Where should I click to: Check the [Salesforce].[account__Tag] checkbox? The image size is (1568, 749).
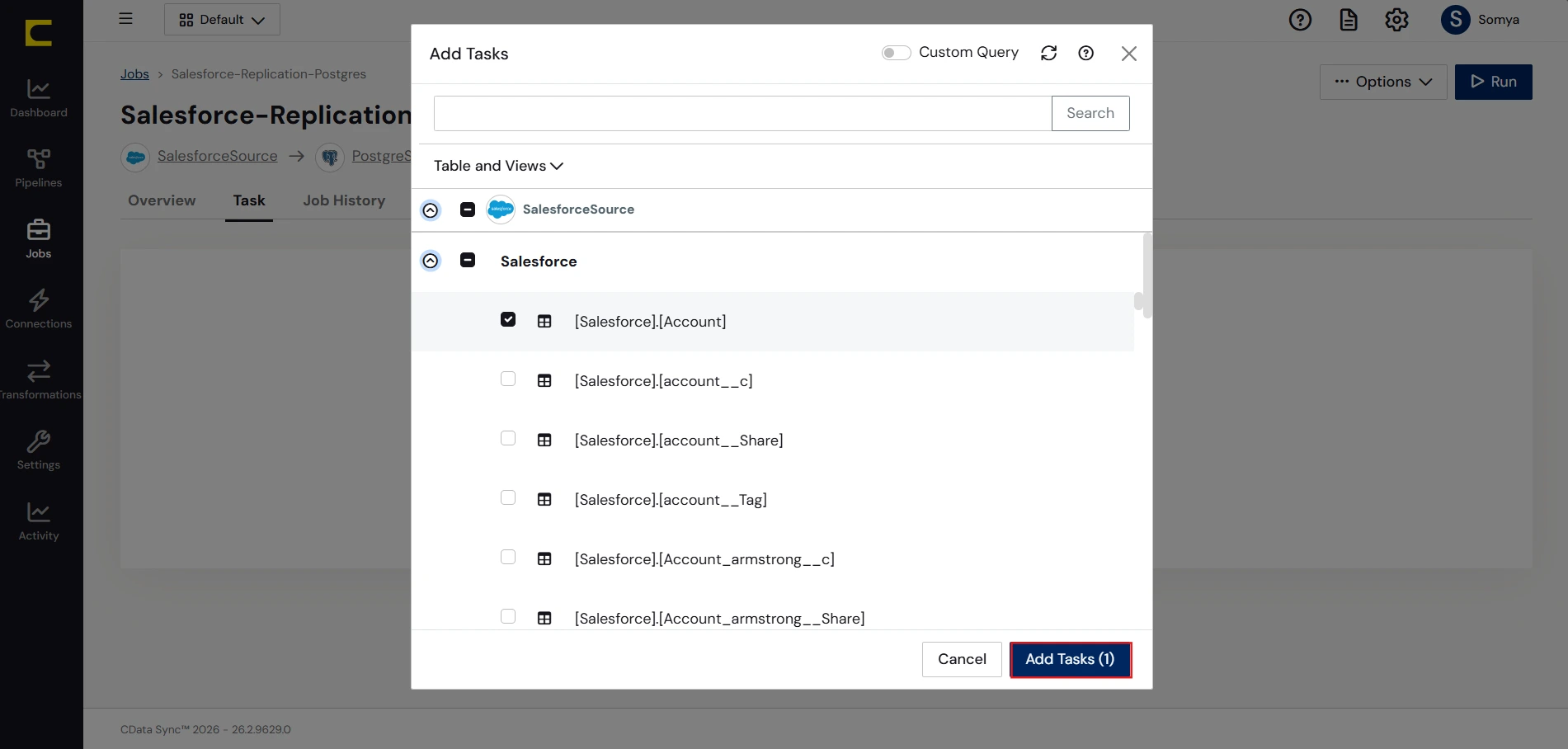pos(508,497)
